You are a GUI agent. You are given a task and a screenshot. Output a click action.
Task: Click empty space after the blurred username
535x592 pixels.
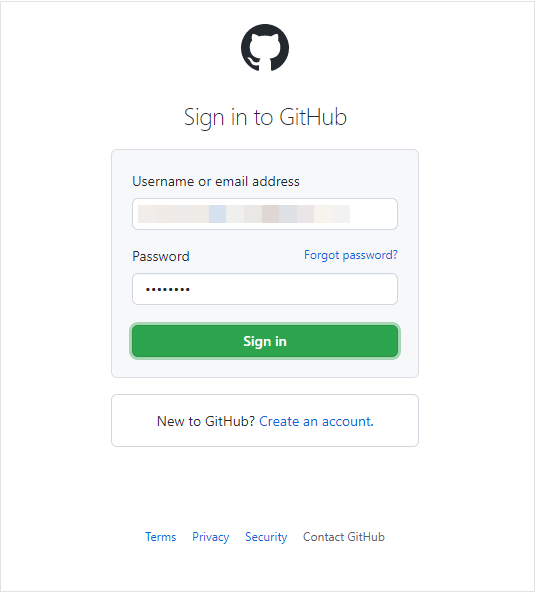coord(373,214)
